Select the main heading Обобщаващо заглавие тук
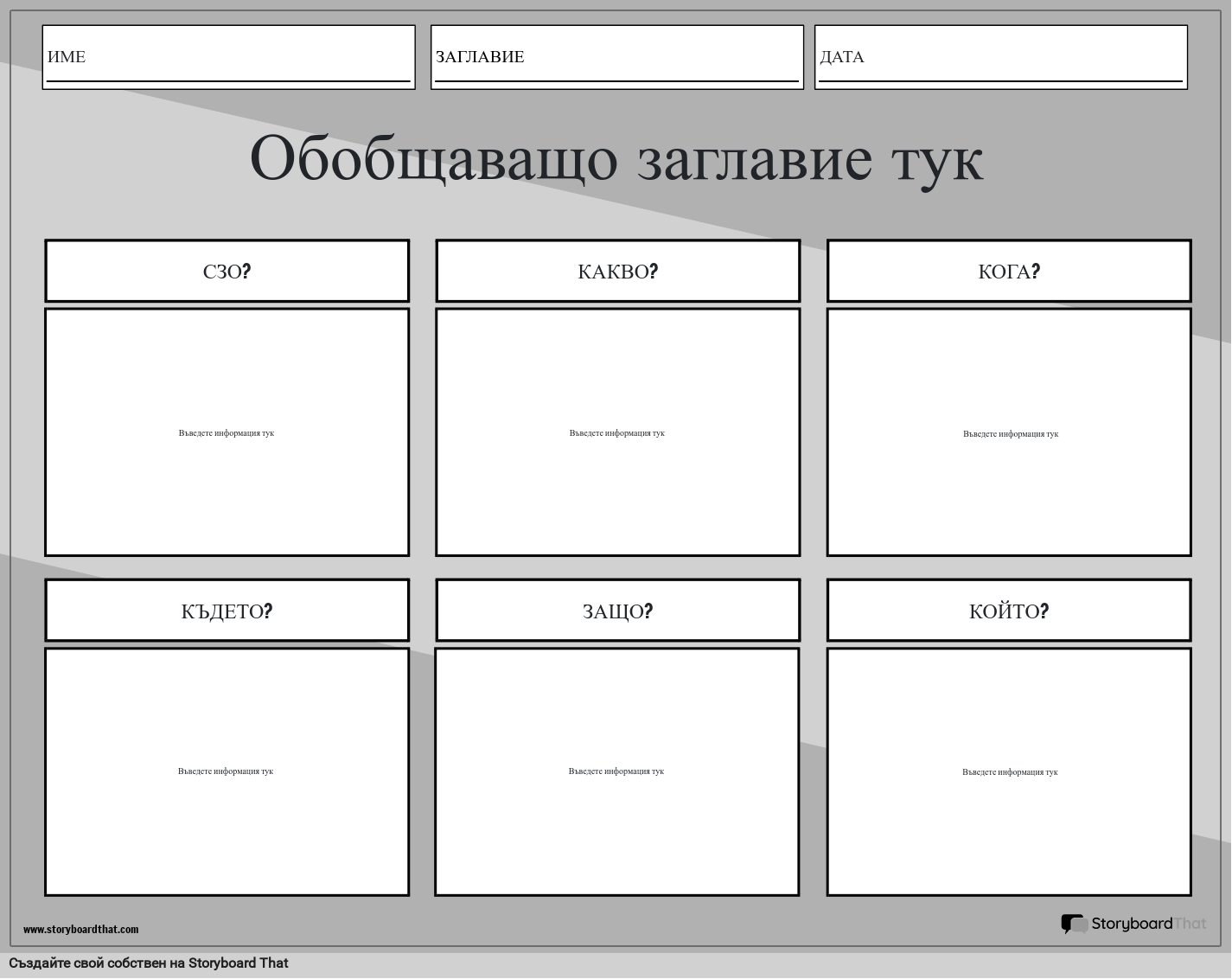 616,157
